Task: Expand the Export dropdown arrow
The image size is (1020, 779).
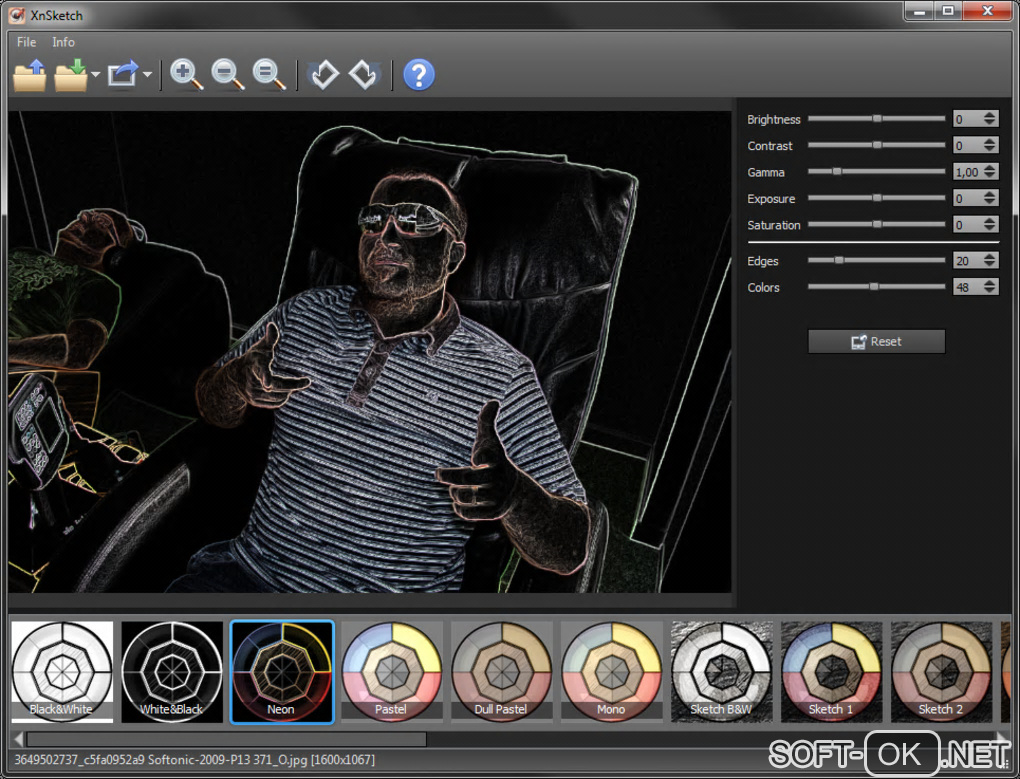Action: pyautogui.click(x=147, y=75)
